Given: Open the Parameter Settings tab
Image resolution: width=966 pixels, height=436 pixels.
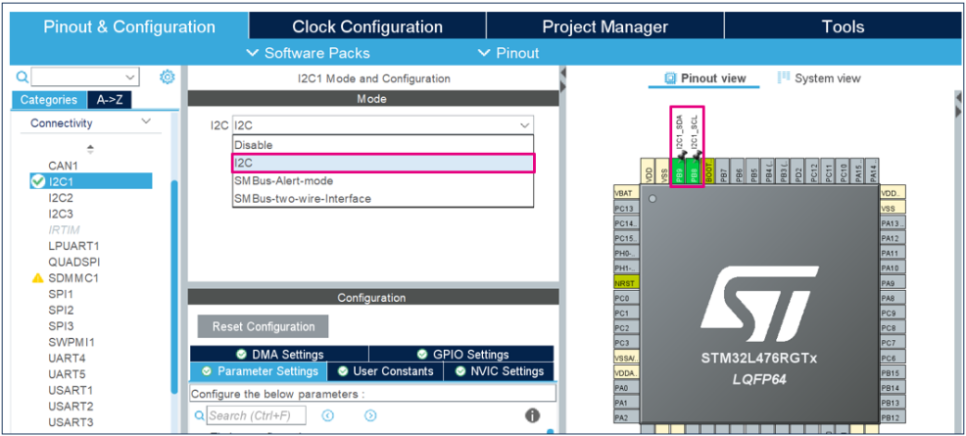Looking at the screenshot, I should point(259,371).
